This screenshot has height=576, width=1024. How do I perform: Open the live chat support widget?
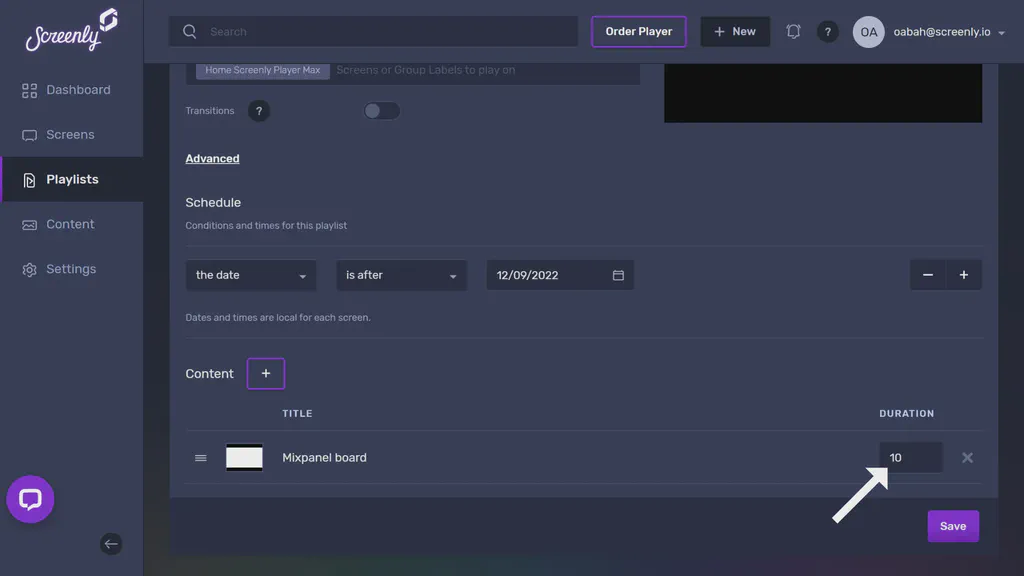point(30,499)
